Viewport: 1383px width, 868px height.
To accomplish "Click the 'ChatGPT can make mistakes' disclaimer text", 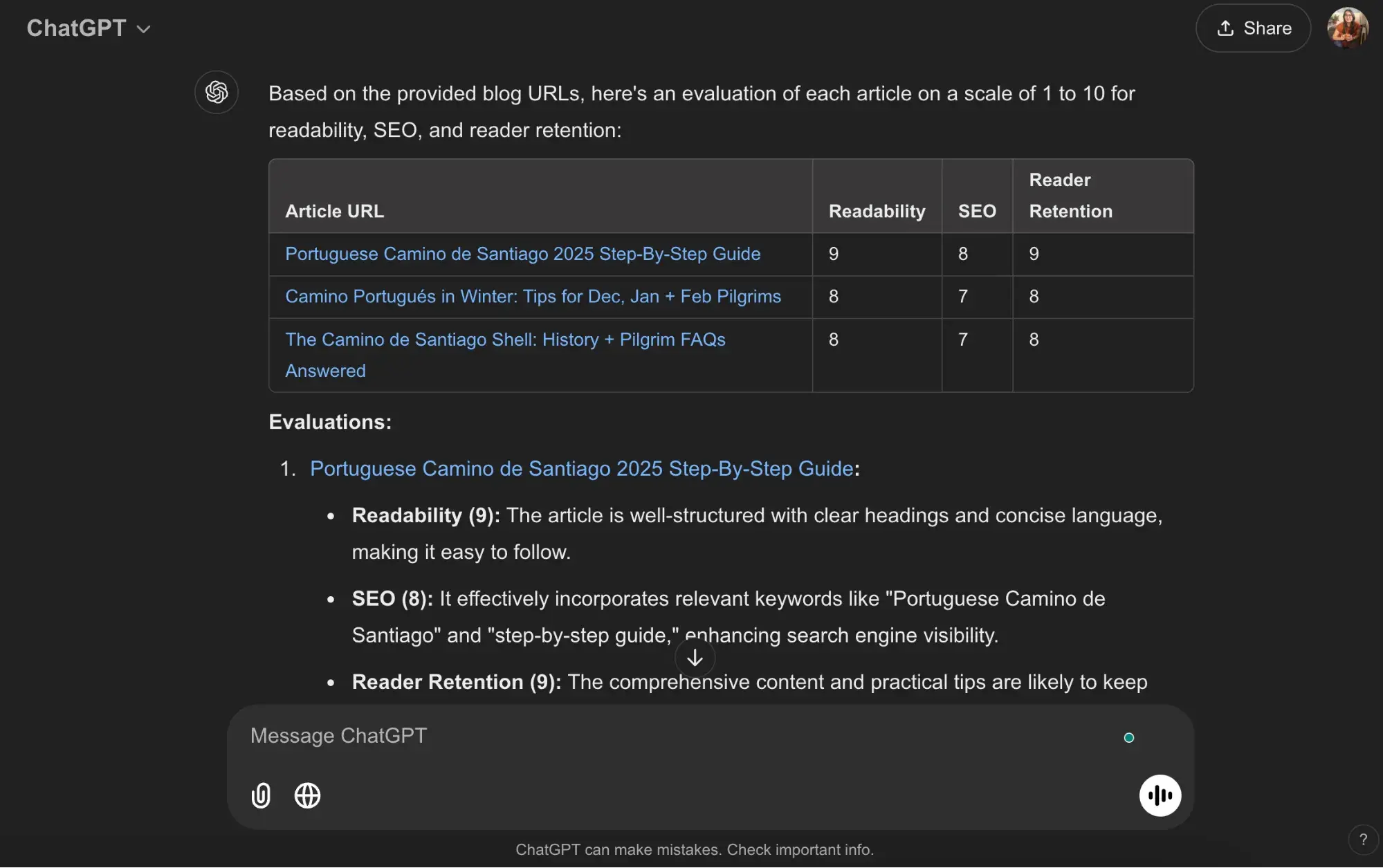I will click(695, 849).
